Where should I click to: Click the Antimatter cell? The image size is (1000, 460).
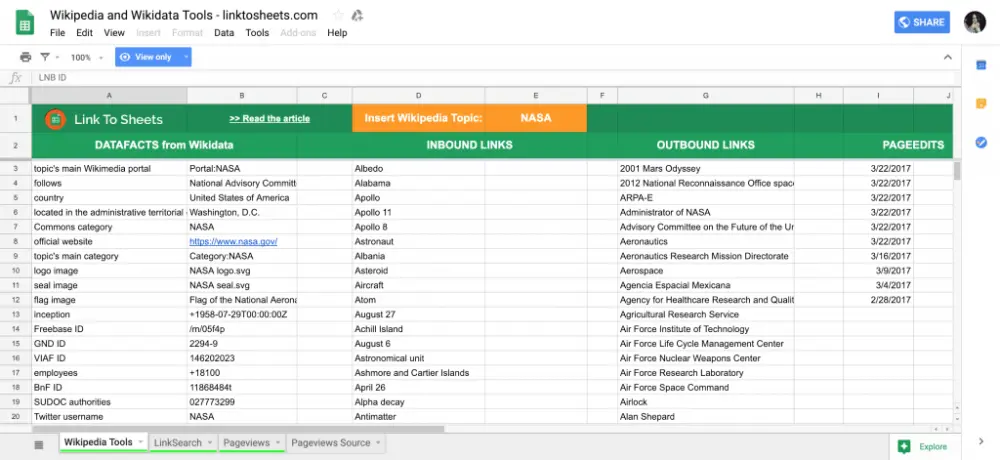pos(418,417)
